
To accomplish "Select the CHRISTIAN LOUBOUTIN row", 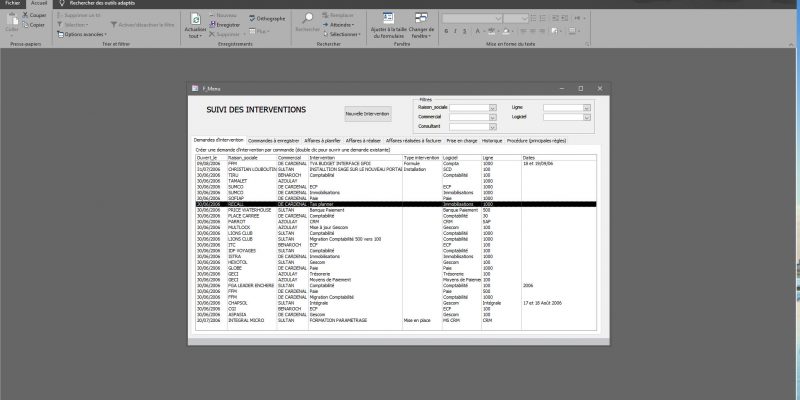I will tap(395, 169).
